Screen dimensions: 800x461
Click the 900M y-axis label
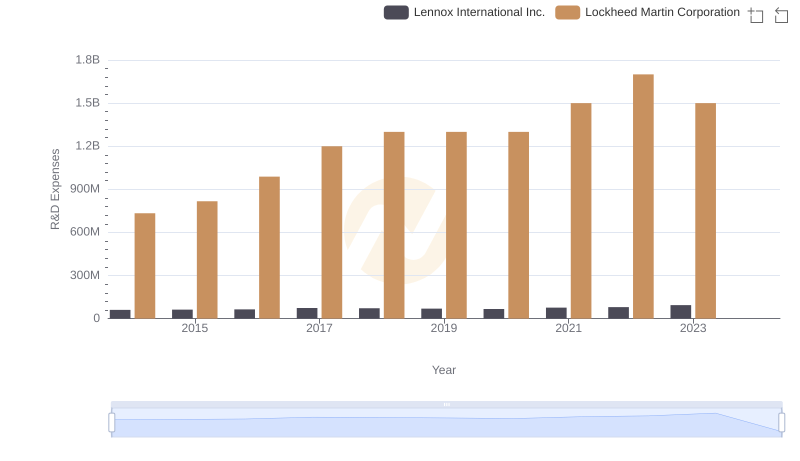(85, 189)
